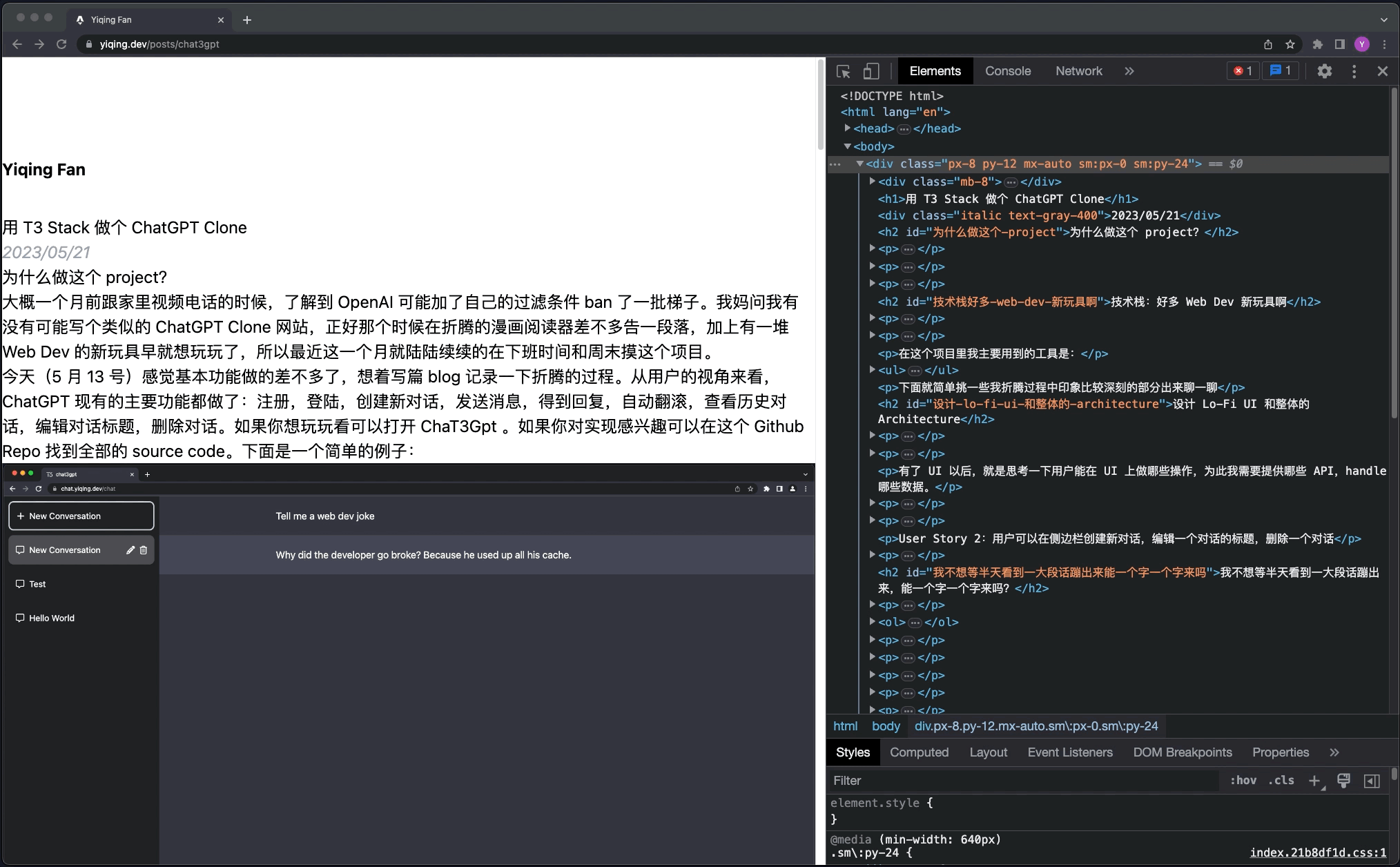Click the html breadcrumb item
The image size is (1400, 867).
pyautogui.click(x=845, y=726)
